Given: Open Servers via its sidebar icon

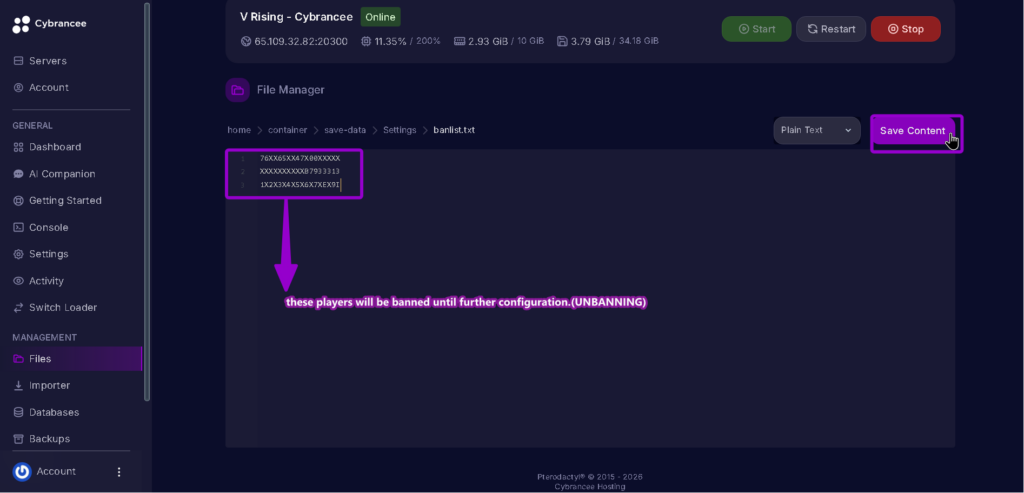Looking at the screenshot, I should (x=18, y=61).
